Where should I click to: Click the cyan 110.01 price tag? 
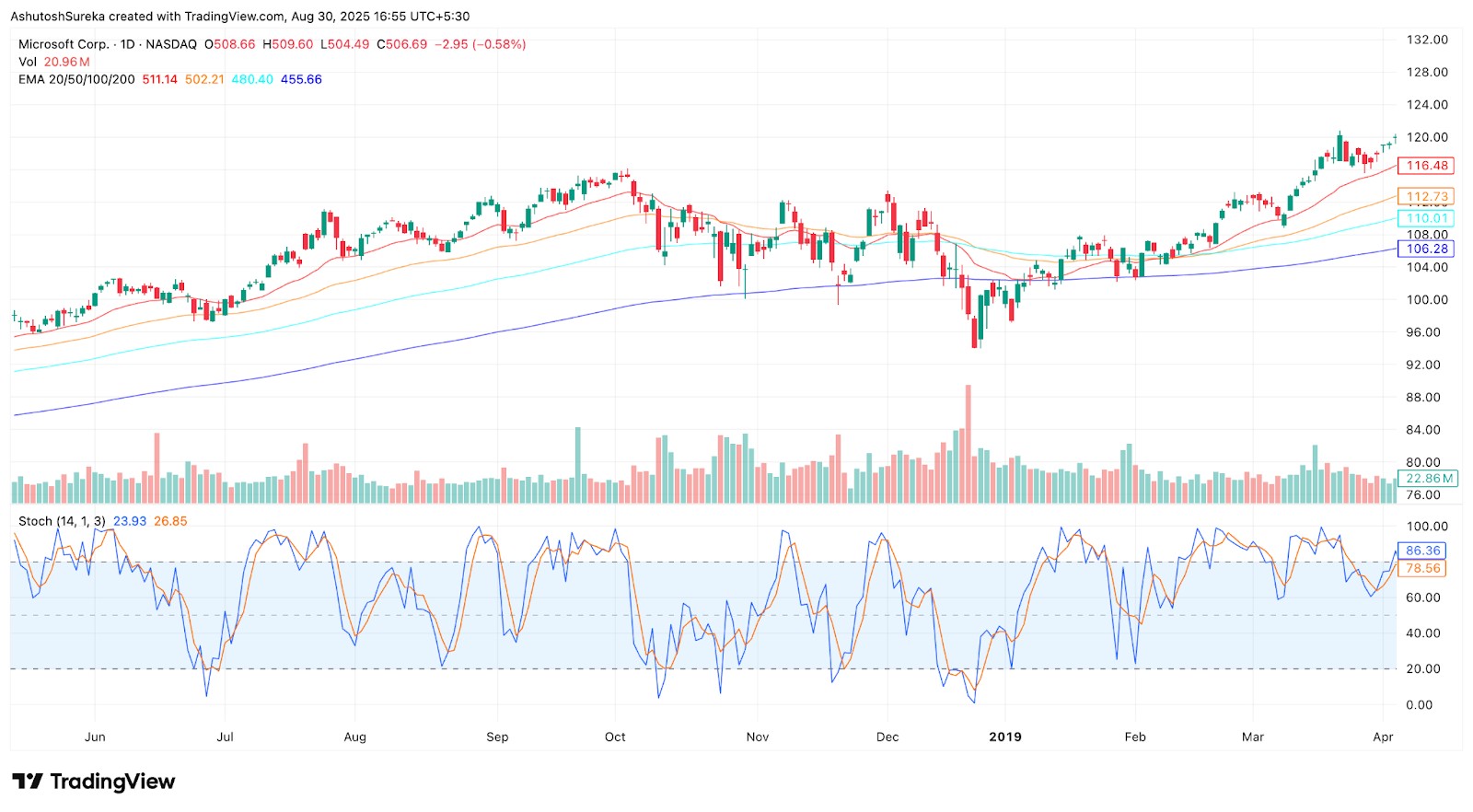tap(1426, 218)
